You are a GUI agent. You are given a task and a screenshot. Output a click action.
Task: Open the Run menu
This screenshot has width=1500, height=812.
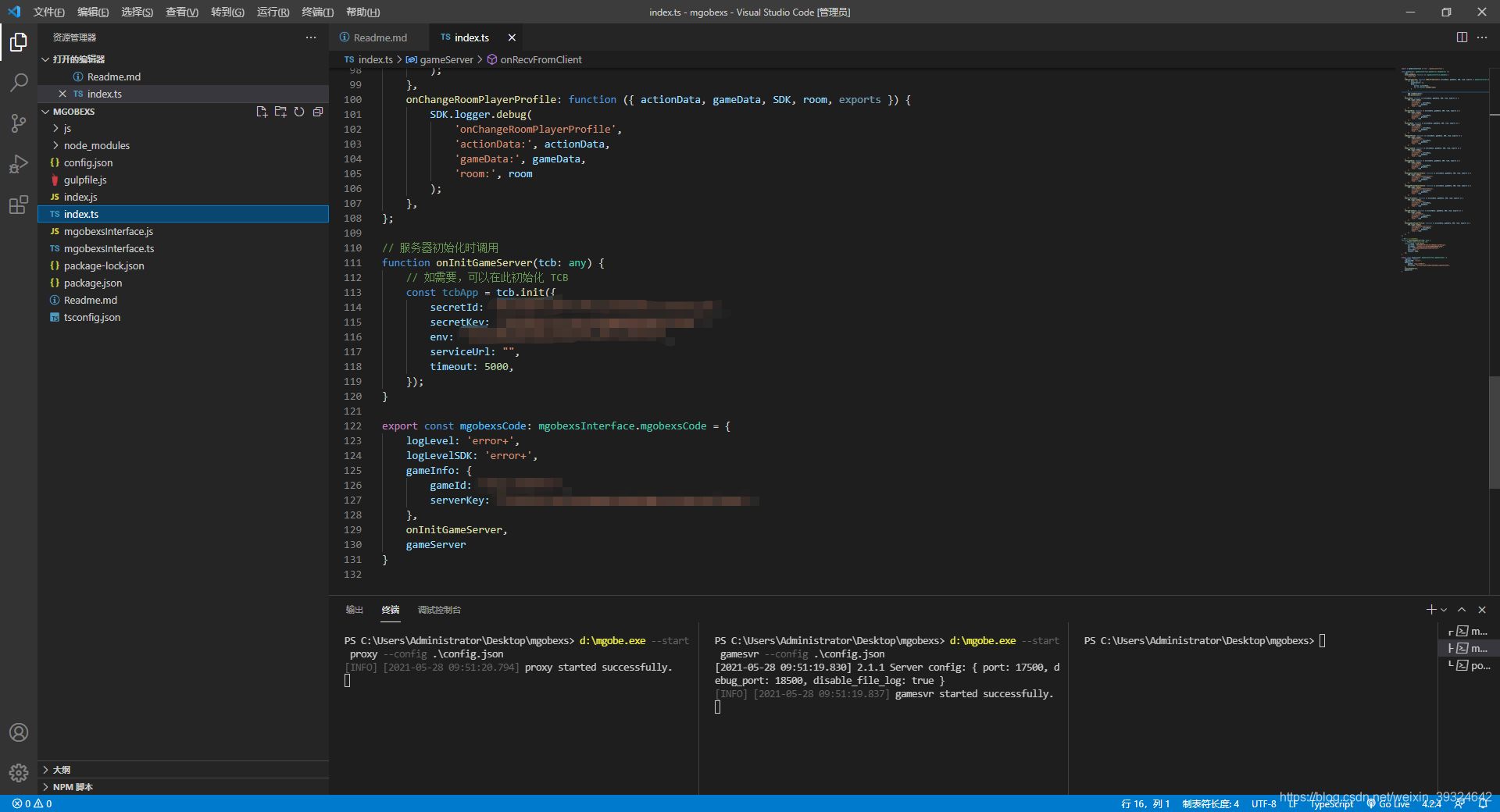pos(273,12)
